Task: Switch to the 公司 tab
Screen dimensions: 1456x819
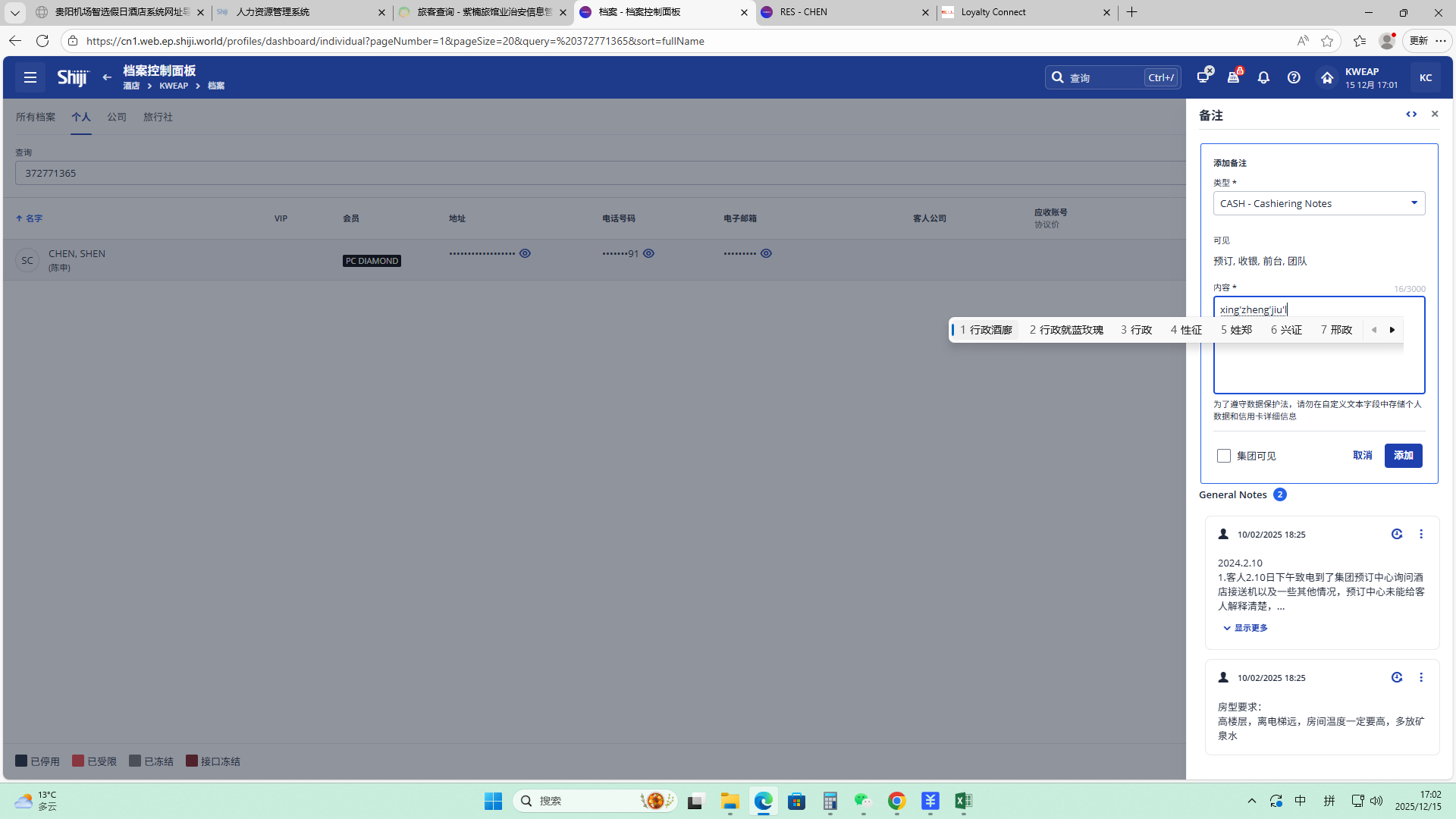Action: pos(117,117)
